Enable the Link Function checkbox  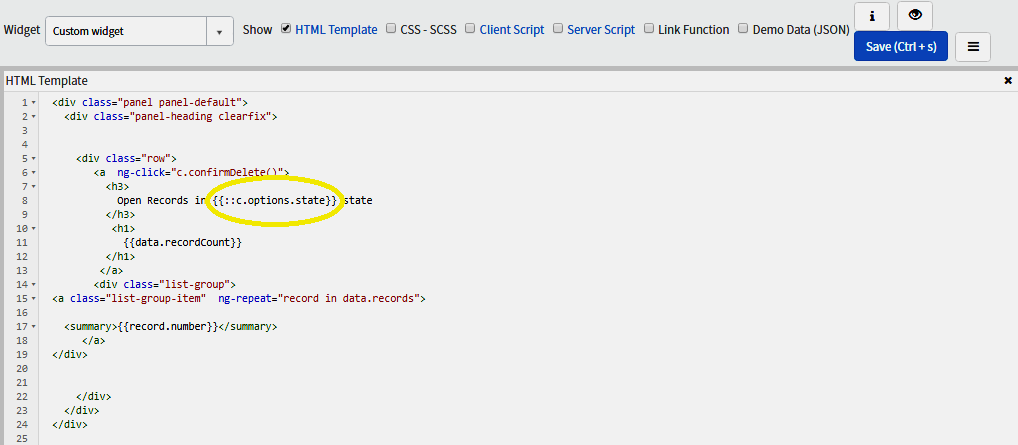pyautogui.click(x=649, y=29)
